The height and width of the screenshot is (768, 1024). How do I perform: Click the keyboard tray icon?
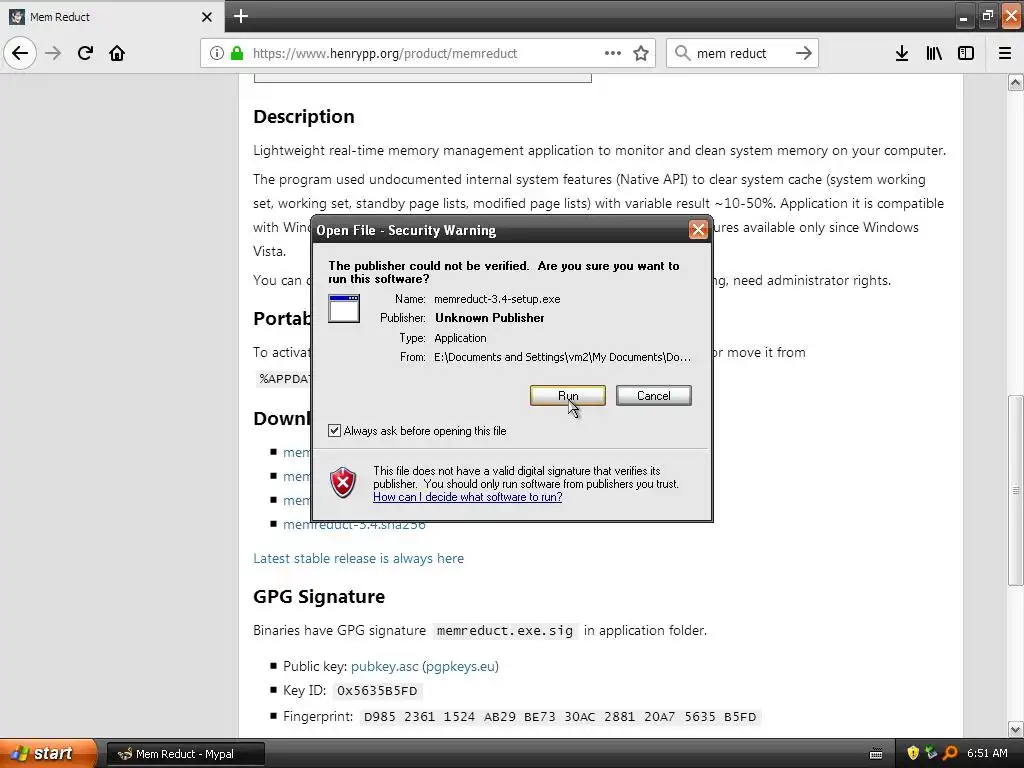876,754
